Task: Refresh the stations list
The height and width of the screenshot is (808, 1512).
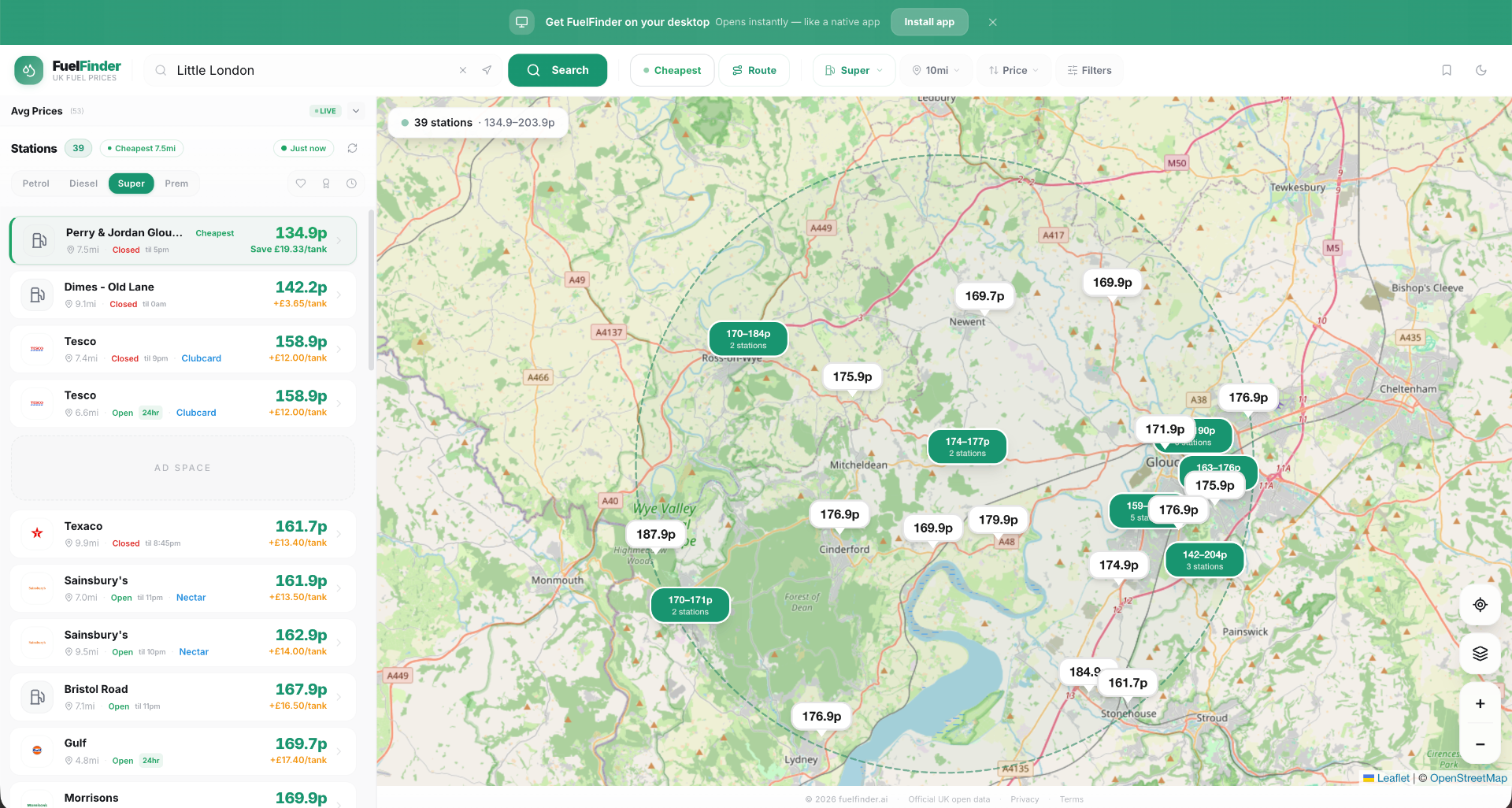Action: (x=353, y=148)
